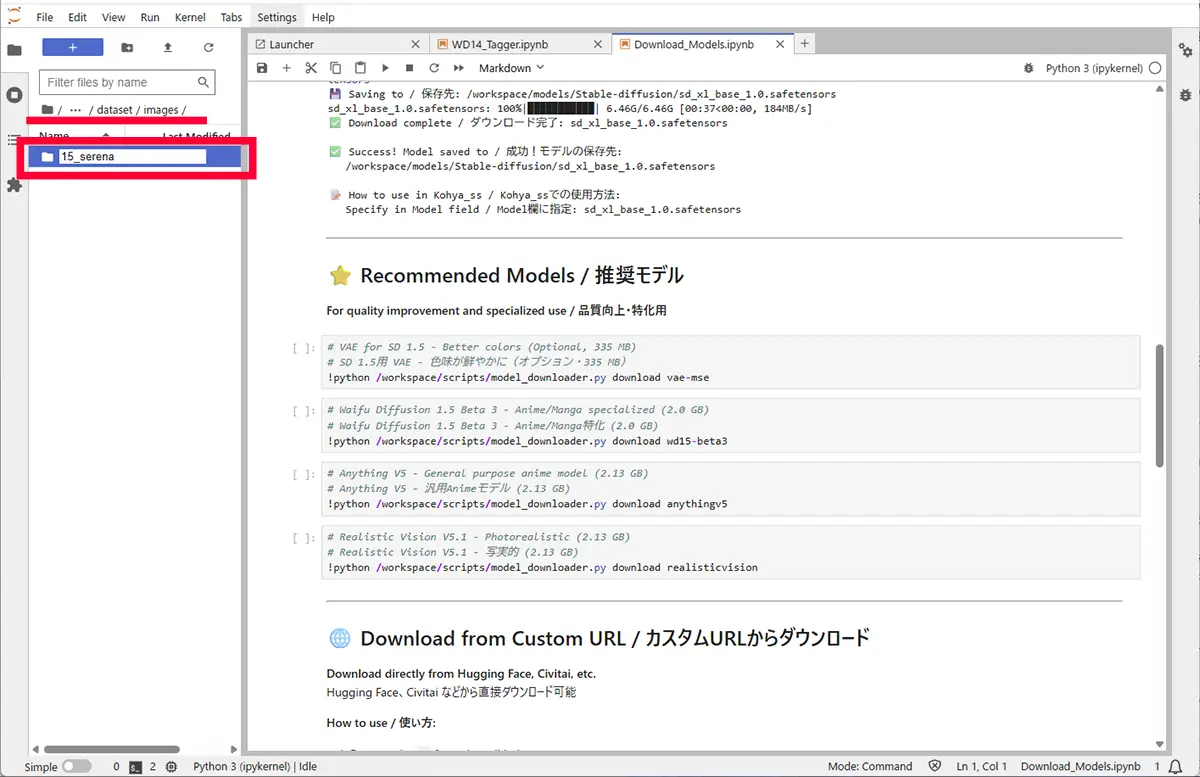Click the save notebook icon

point(262,68)
